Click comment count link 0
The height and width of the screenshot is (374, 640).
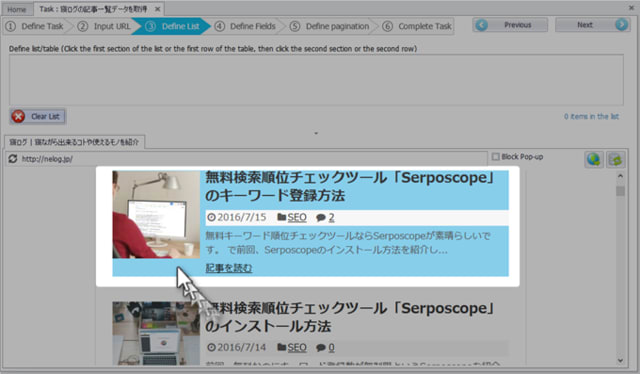click(331, 347)
